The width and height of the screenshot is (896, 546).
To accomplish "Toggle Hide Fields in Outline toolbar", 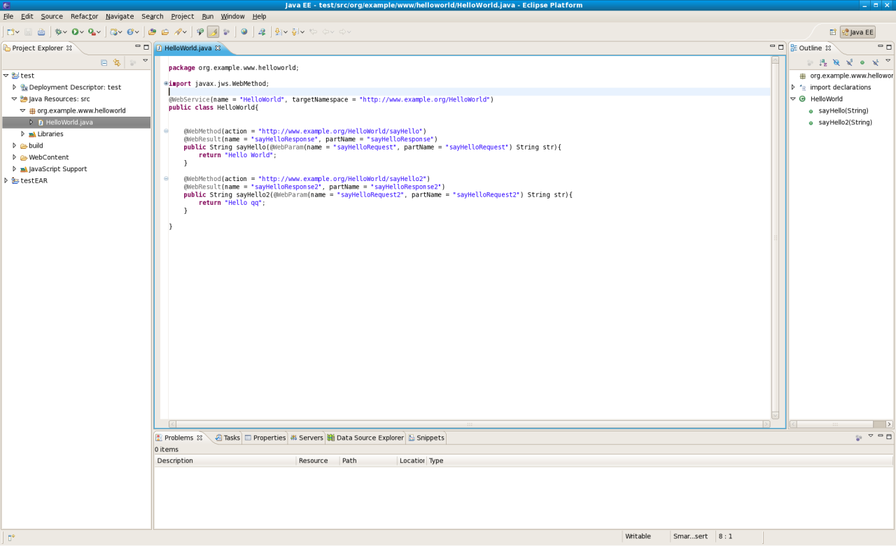I will [836, 62].
